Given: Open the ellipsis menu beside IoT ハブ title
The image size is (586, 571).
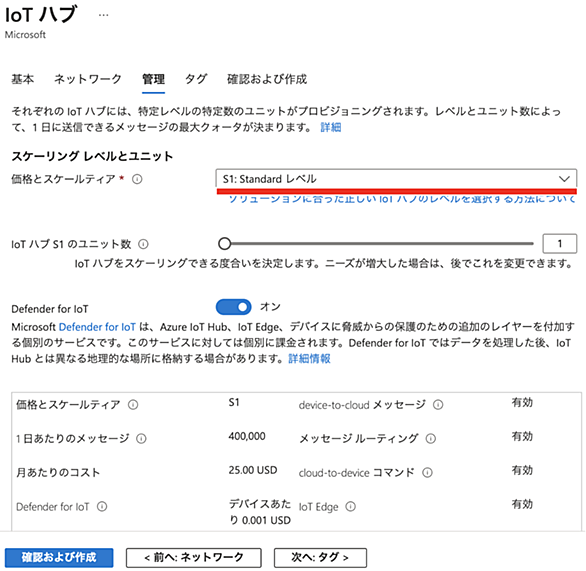Looking at the screenshot, I should pyautogui.click(x=104, y=15).
